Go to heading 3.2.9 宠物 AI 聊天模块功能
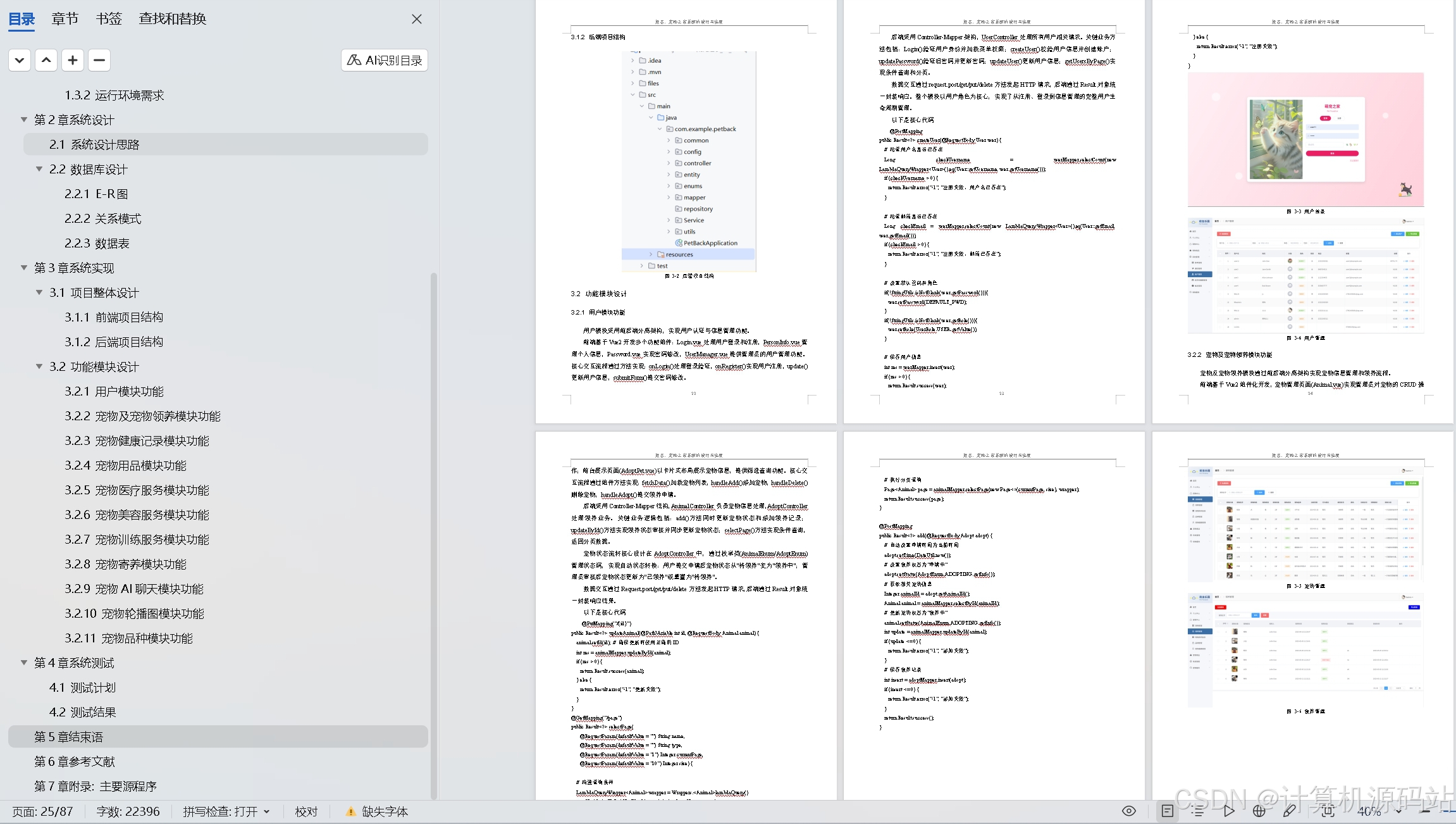Screen dimensions: 1456x824 (134, 589)
